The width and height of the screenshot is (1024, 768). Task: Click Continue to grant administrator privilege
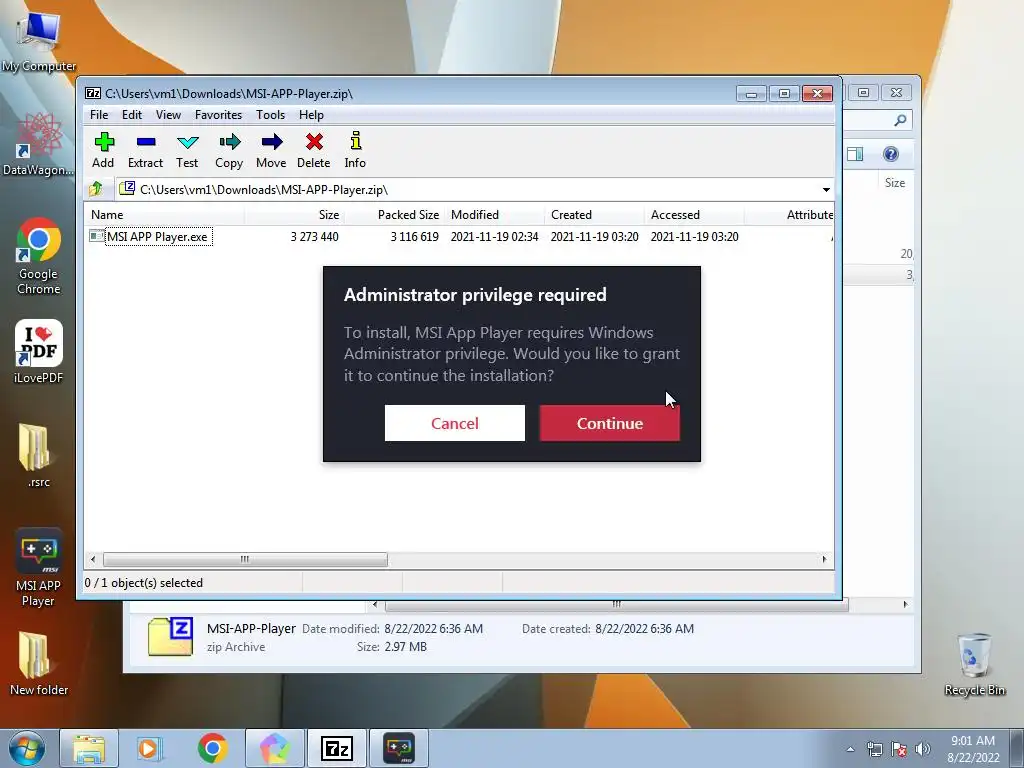(609, 423)
